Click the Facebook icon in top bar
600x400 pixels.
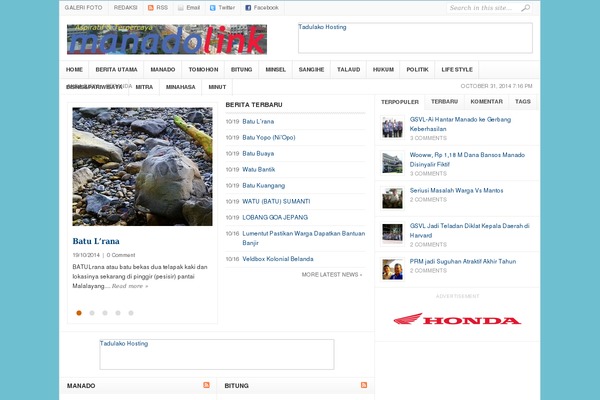click(248, 8)
